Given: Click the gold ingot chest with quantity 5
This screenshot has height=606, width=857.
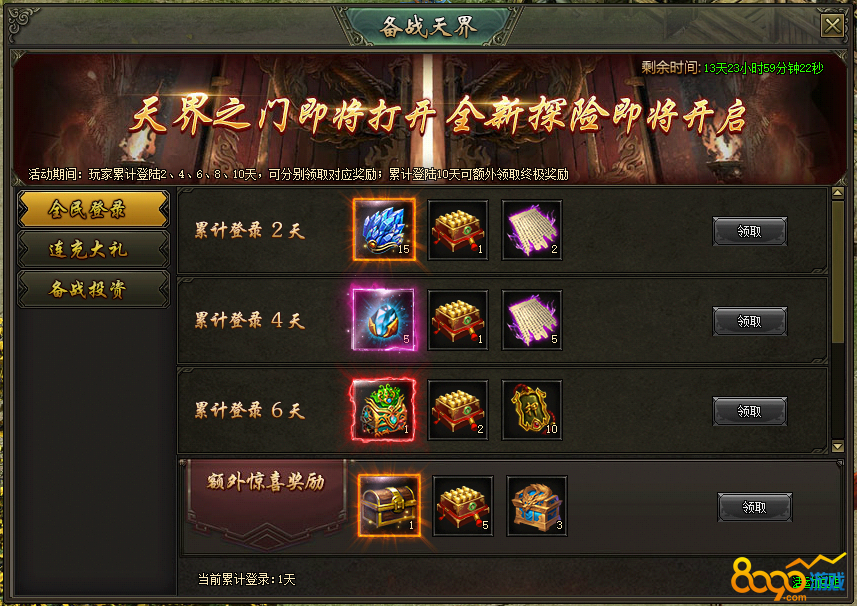Looking at the screenshot, I should pyautogui.click(x=463, y=505).
